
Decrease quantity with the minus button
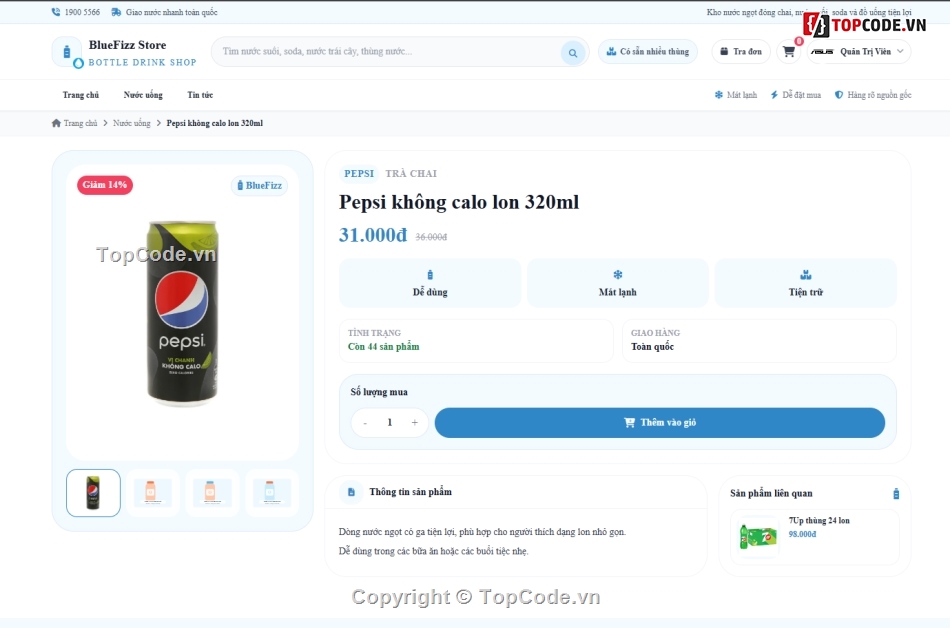pos(365,423)
